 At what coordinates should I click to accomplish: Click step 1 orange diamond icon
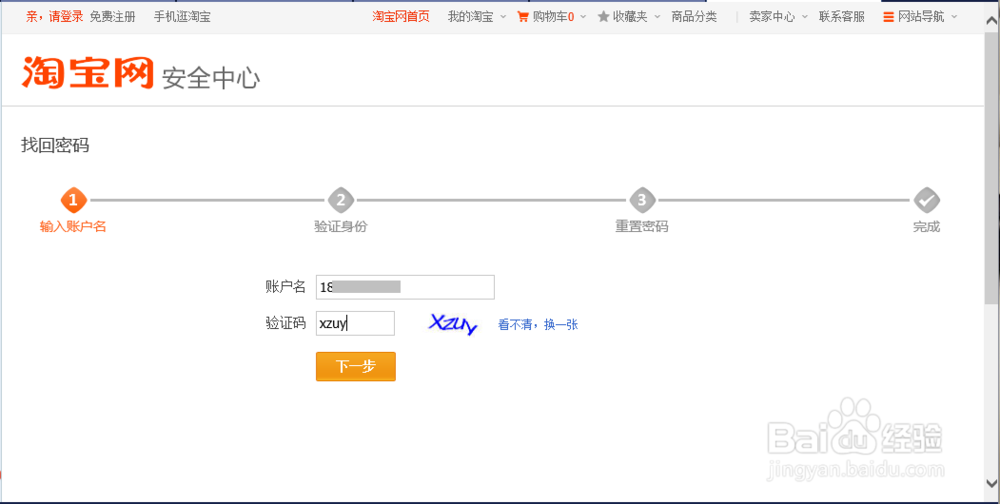pos(73,200)
